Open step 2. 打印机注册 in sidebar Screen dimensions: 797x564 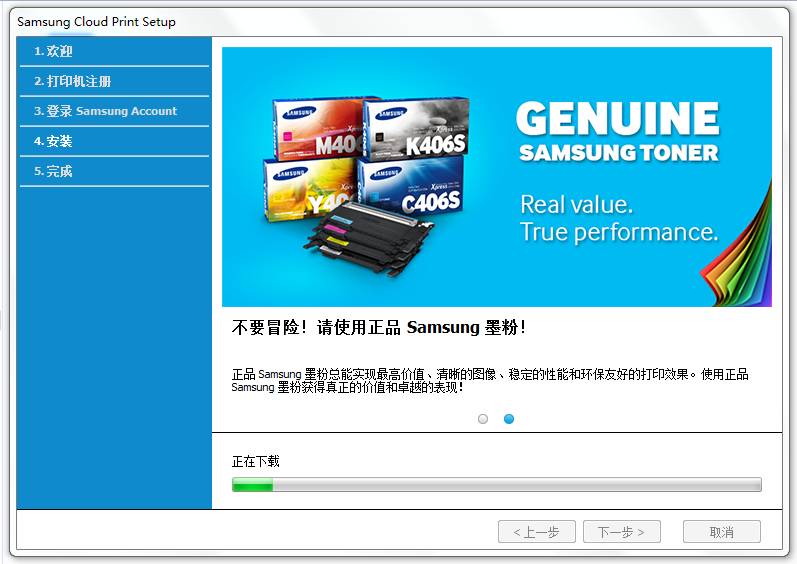114,81
